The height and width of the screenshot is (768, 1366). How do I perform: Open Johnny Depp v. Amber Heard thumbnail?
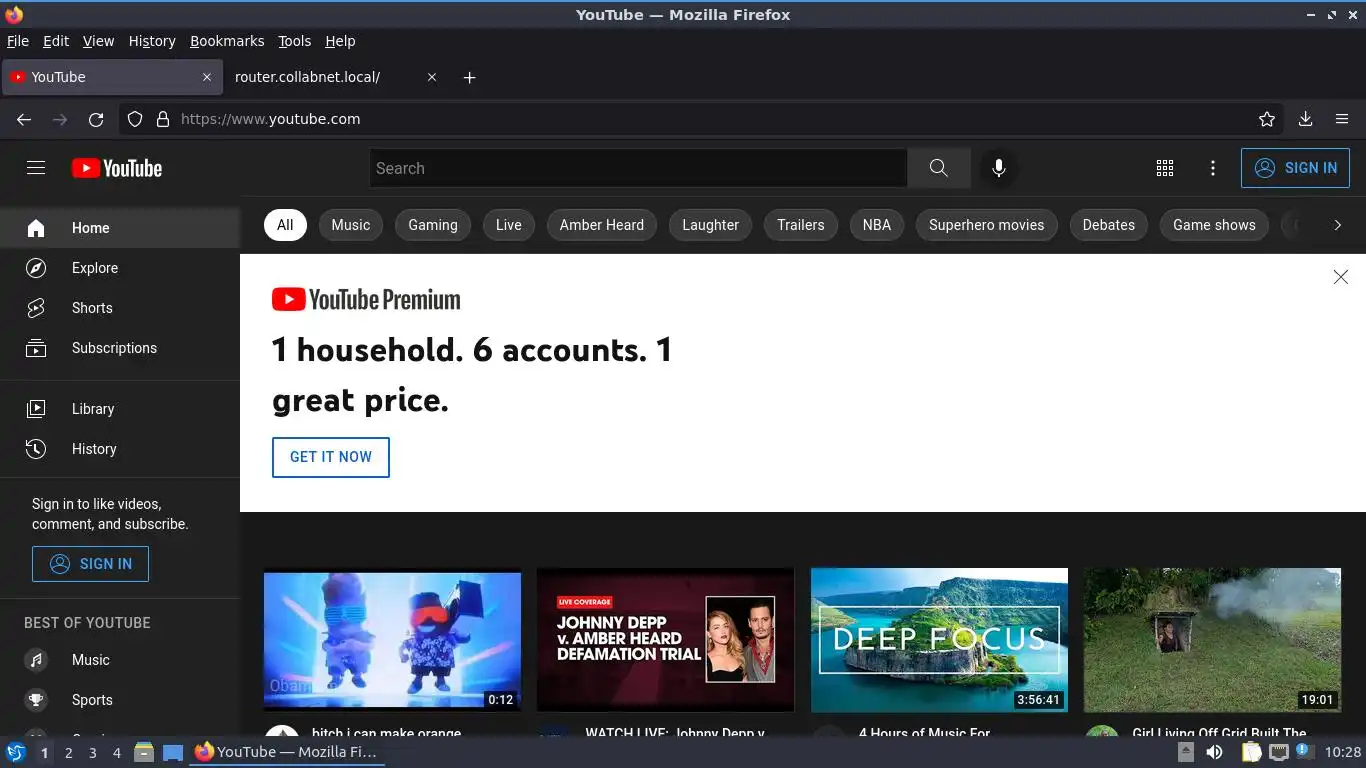click(665, 640)
